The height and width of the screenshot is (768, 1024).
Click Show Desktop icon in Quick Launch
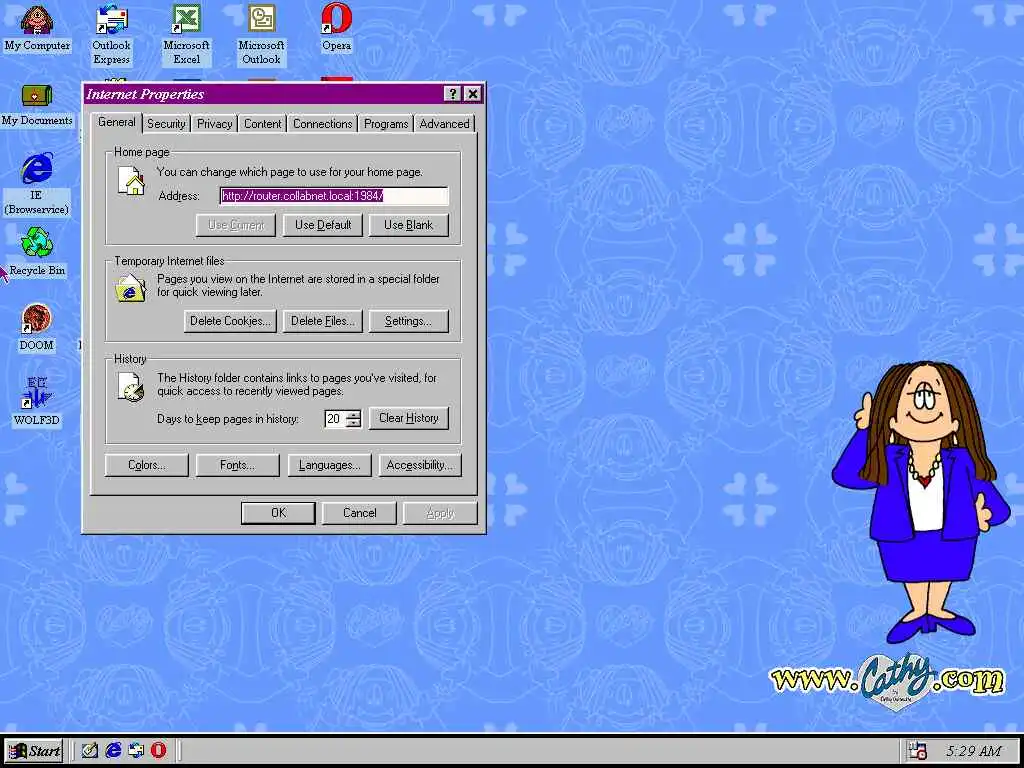pyautogui.click(x=89, y=750)
